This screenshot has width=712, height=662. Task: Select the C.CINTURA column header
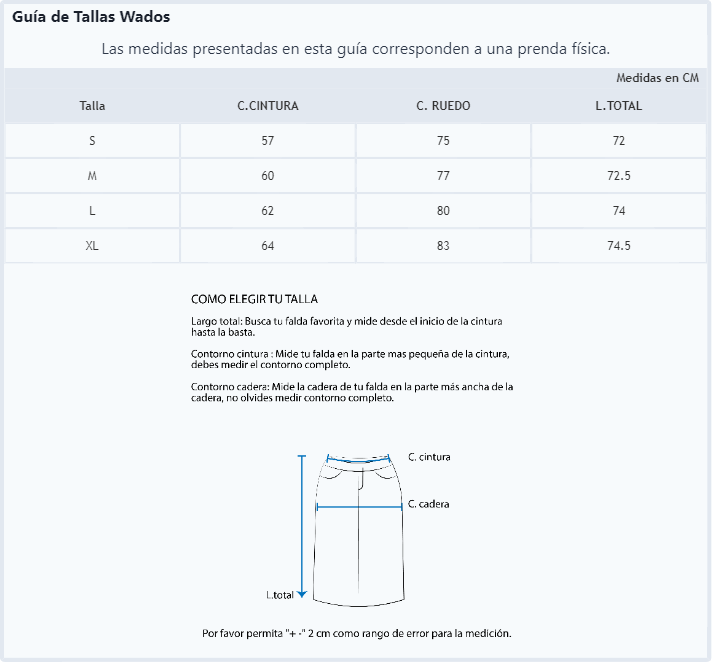coord(267,106)
